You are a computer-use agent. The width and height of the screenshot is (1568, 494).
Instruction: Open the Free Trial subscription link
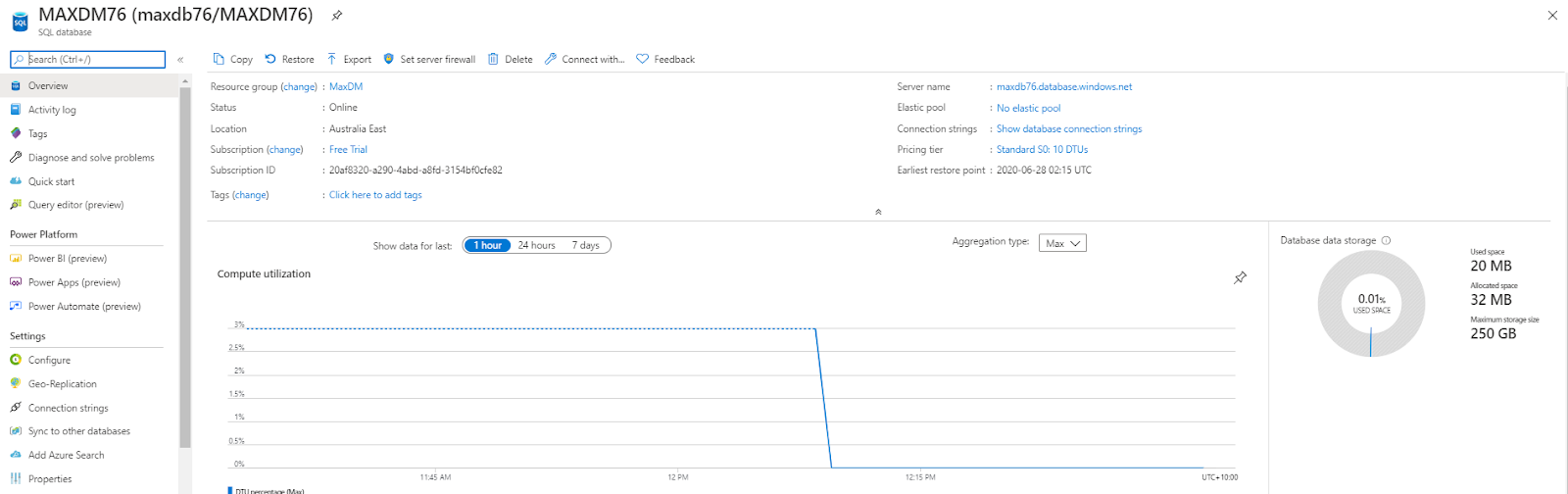(348, 150)
